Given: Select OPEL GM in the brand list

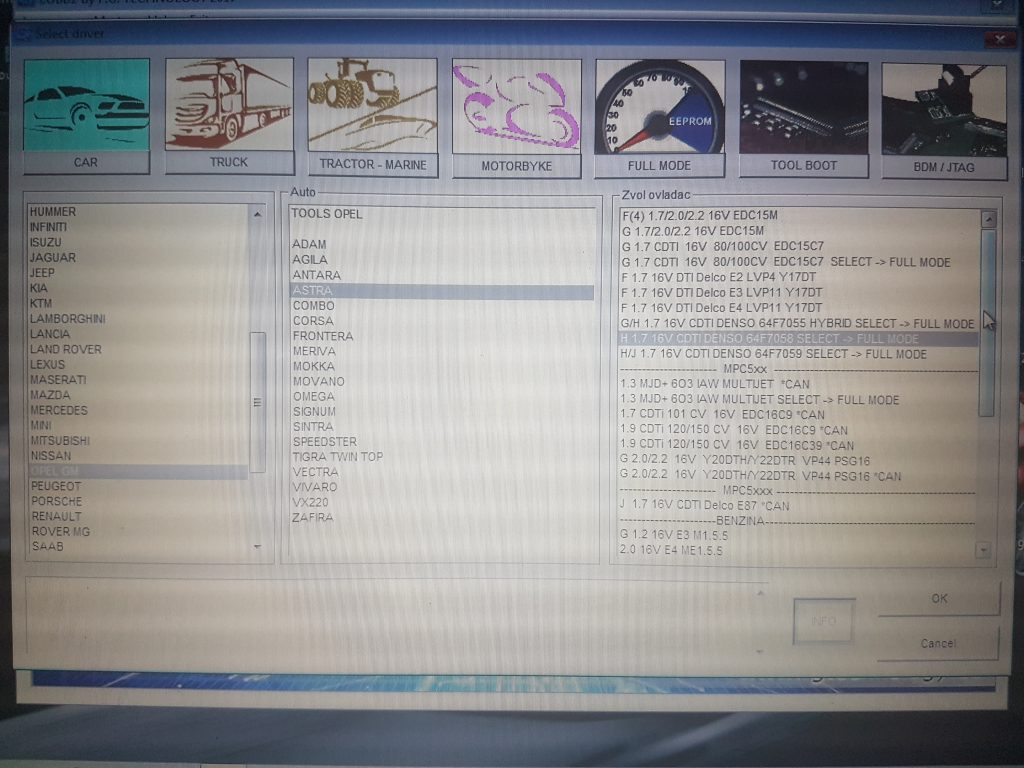Looking at the screenshot, I should [x=138, y=472].
